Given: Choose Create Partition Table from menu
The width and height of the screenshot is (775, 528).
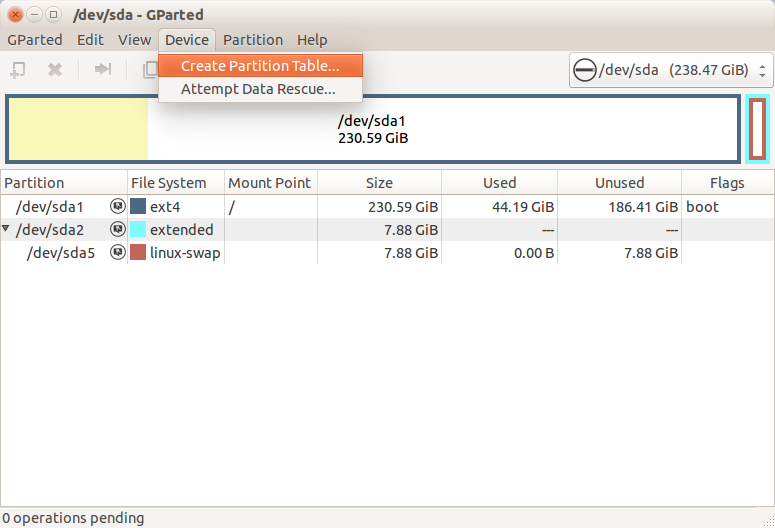Looking at the screenshot, I should (x=260, y=66).
